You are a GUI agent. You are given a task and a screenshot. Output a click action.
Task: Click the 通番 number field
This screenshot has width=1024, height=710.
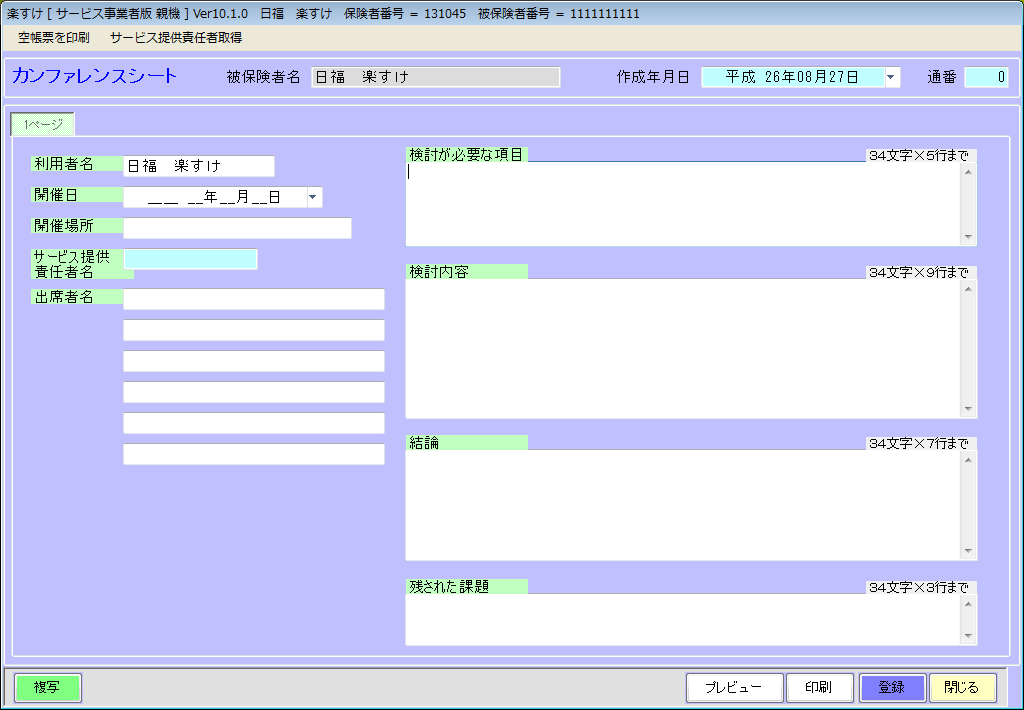click(x=986, y=77)
